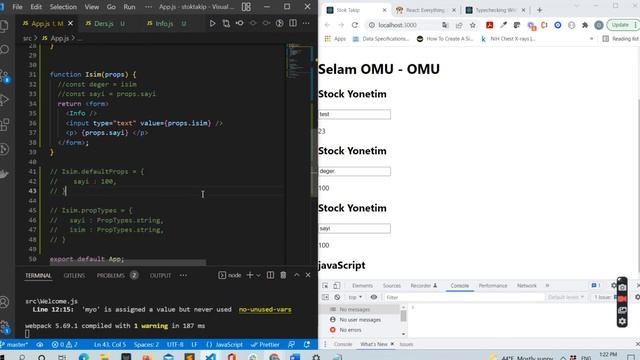
Task: Open the no-unused-vars link in terminal
Action: coord(265,309)
